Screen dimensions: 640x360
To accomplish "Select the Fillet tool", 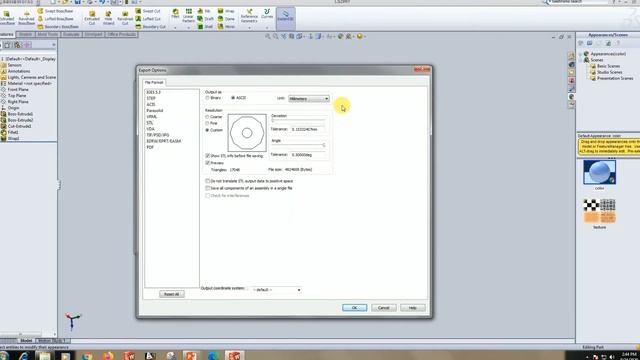I will (175, 13).
